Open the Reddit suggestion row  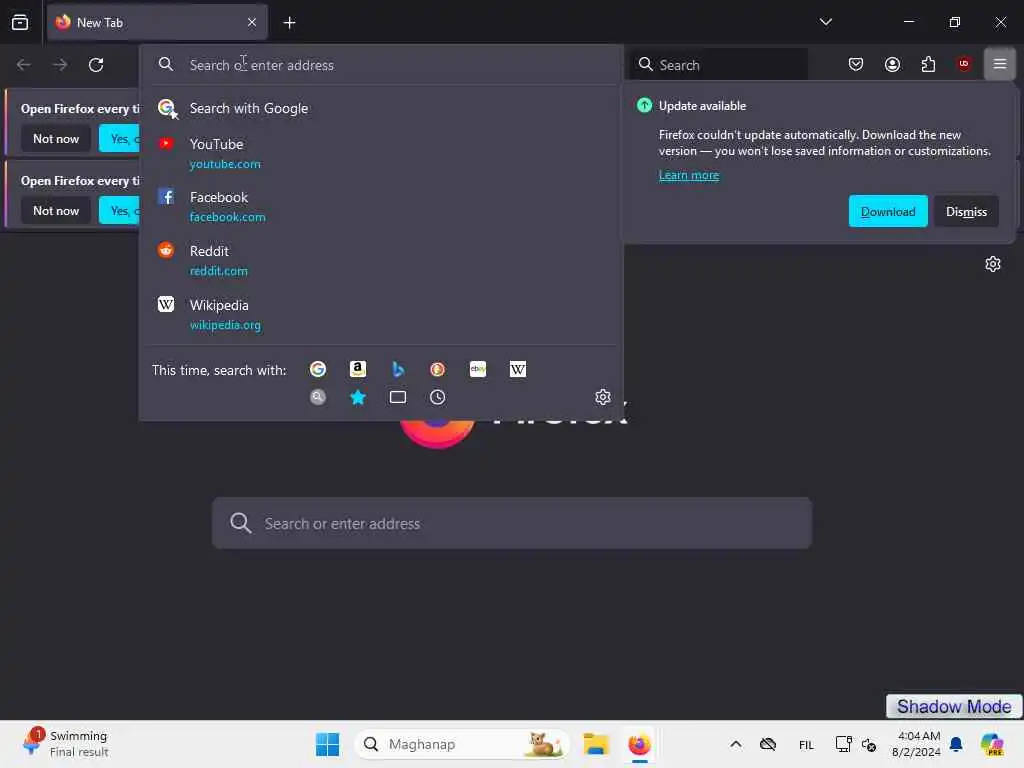382,261
